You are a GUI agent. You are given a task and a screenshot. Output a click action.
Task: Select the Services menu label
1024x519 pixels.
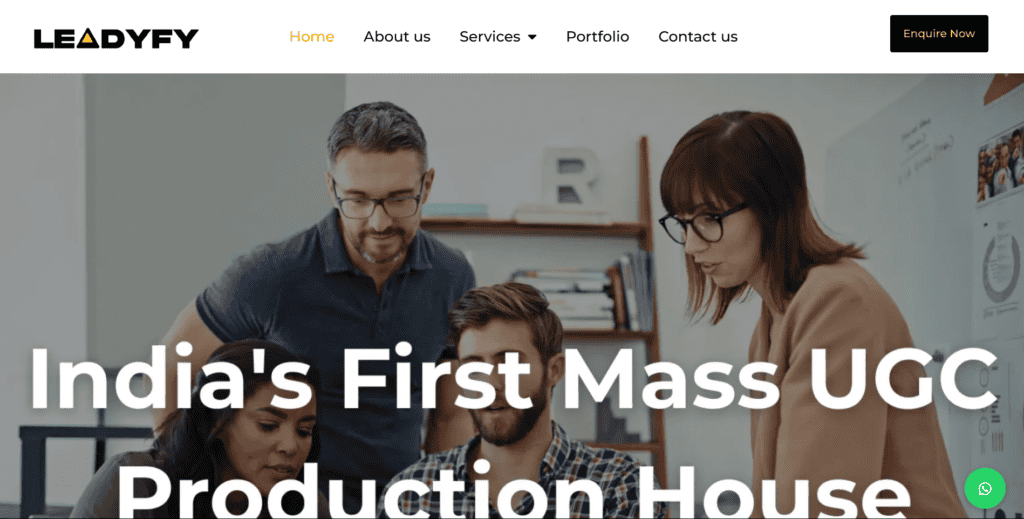490,37
